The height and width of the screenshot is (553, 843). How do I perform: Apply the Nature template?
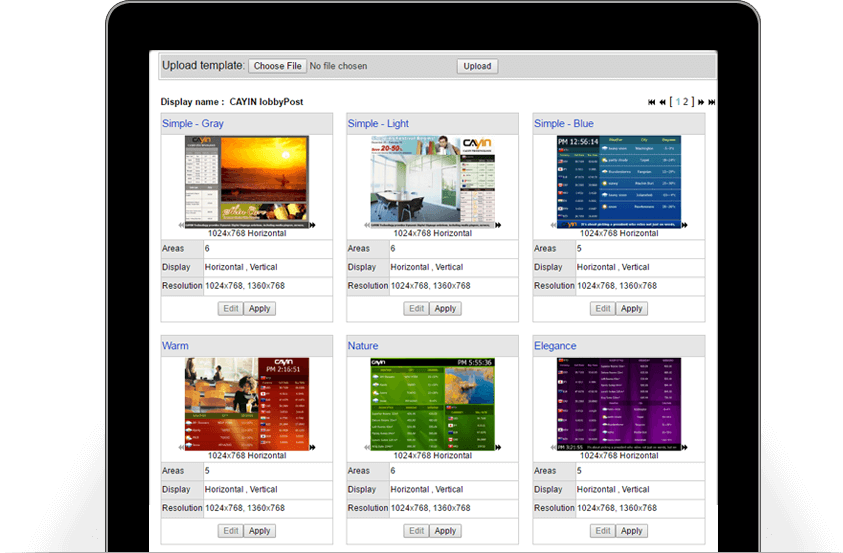point(446,531)
